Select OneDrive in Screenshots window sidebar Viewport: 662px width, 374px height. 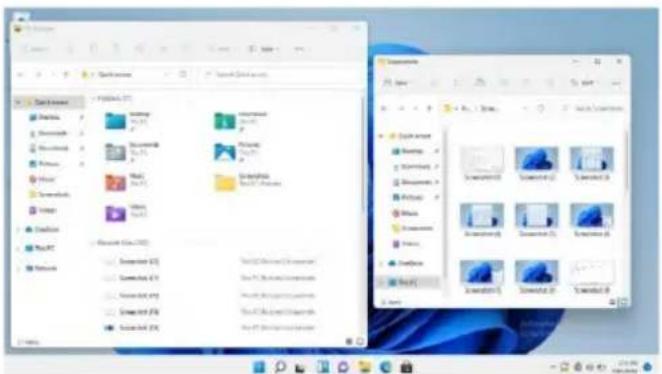coord(406,263)
